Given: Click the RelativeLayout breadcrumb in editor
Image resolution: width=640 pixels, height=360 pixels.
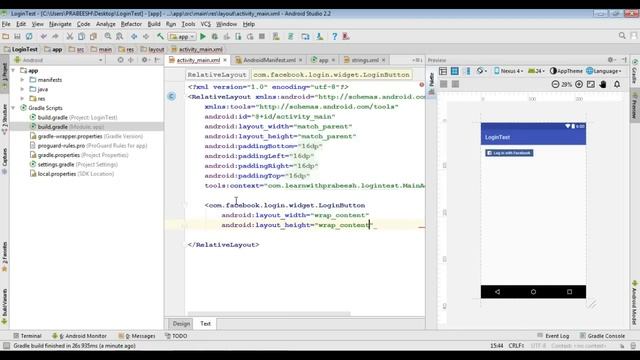Looking at the screenshot, I should (217, 75).
